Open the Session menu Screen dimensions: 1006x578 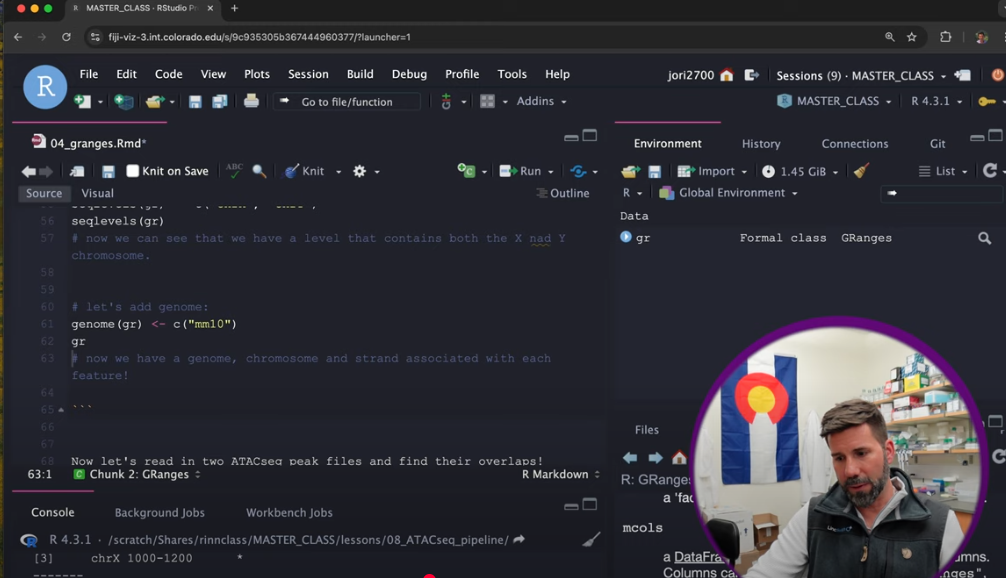point(308,74)
